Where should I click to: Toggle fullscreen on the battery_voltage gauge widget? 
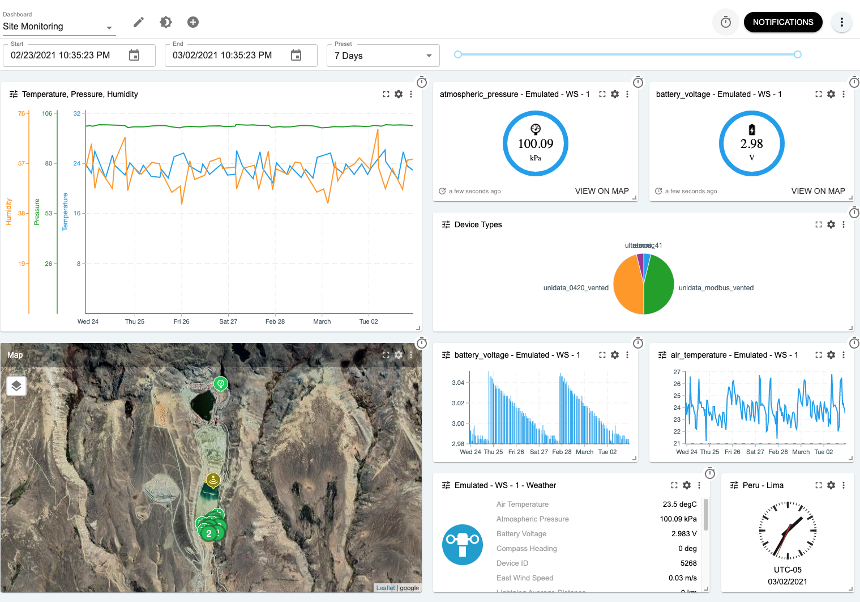pyautogui.click(x=816, y=94)
